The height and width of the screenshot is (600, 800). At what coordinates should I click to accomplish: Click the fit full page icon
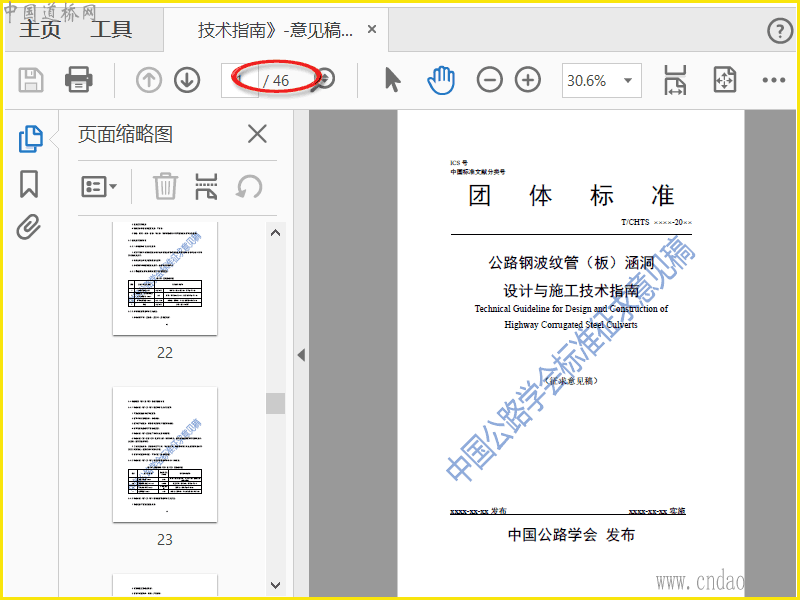(725, 80)
